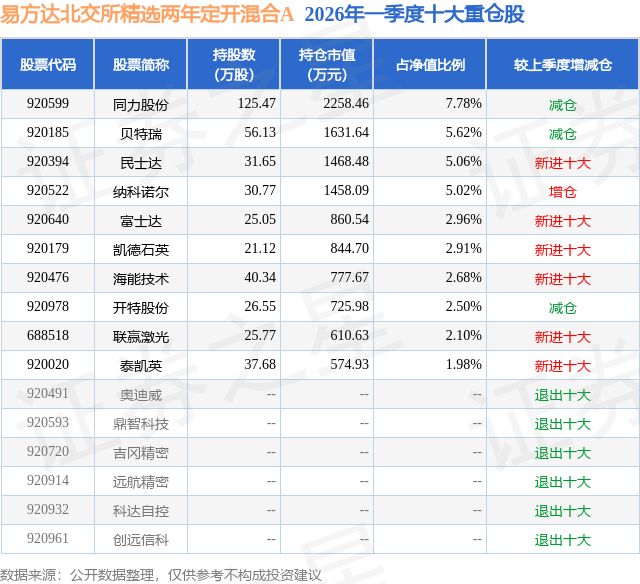
Task: Select stock code 920720
Action: coord(48,451)
